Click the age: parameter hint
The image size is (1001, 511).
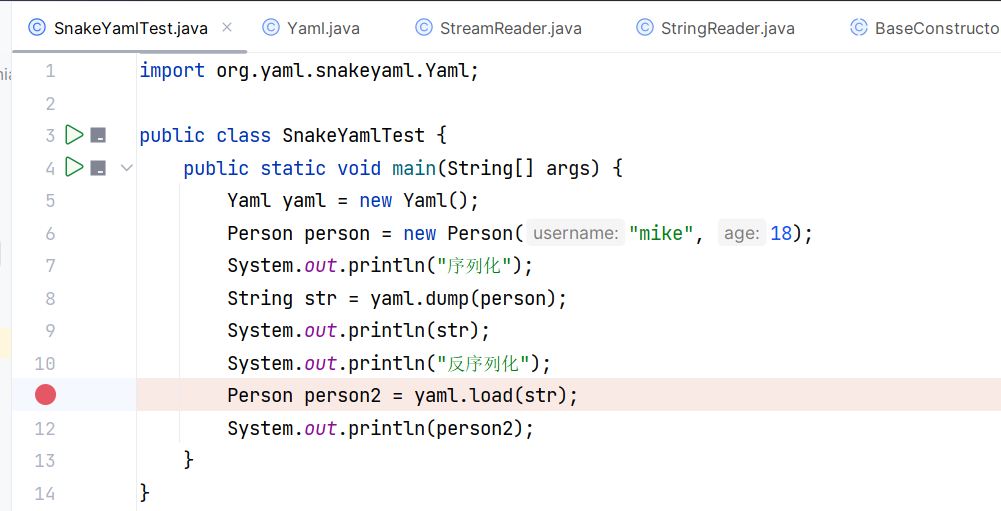(x=741, y=233)
